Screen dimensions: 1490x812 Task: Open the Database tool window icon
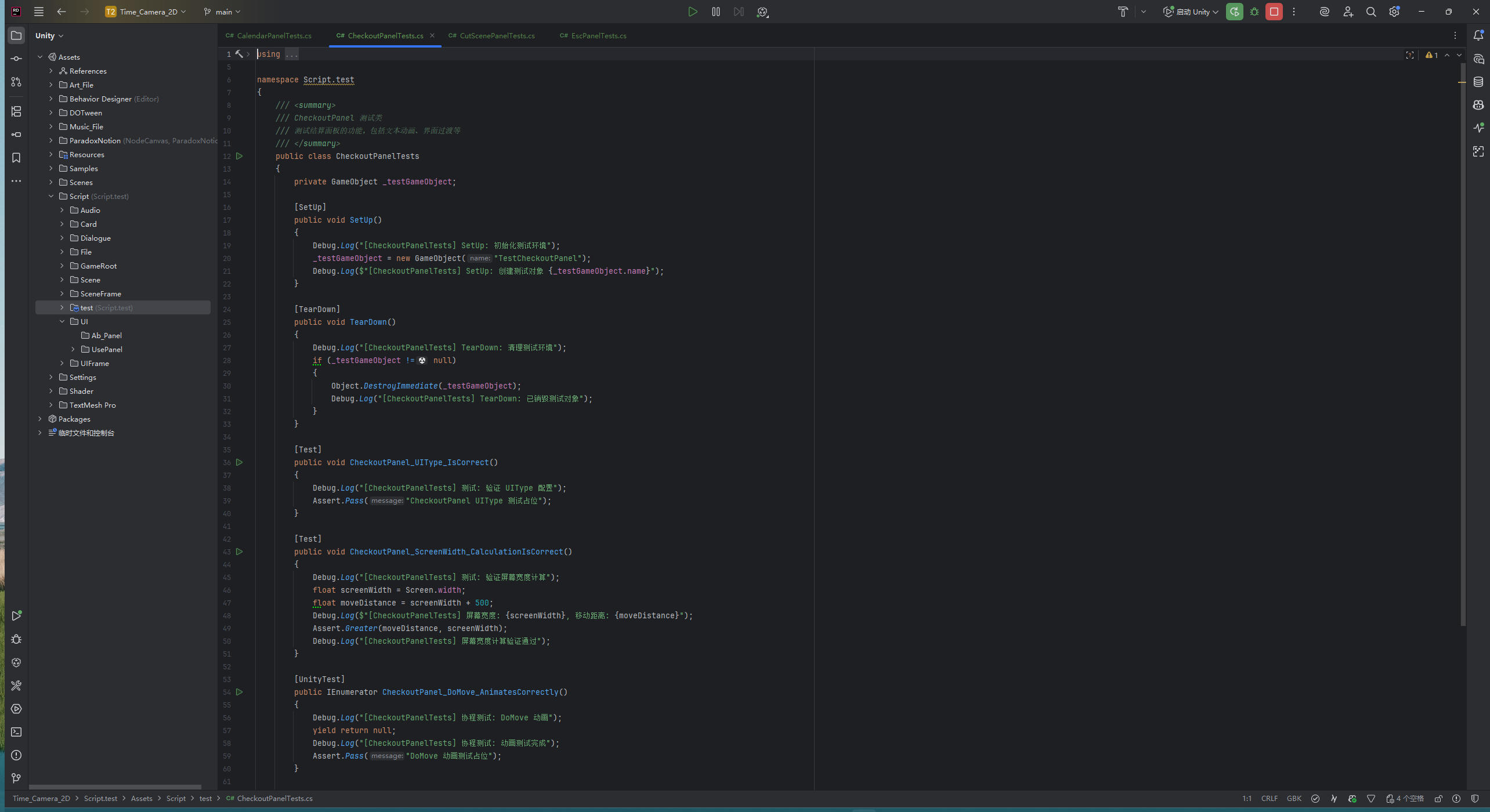(1478, 82)
